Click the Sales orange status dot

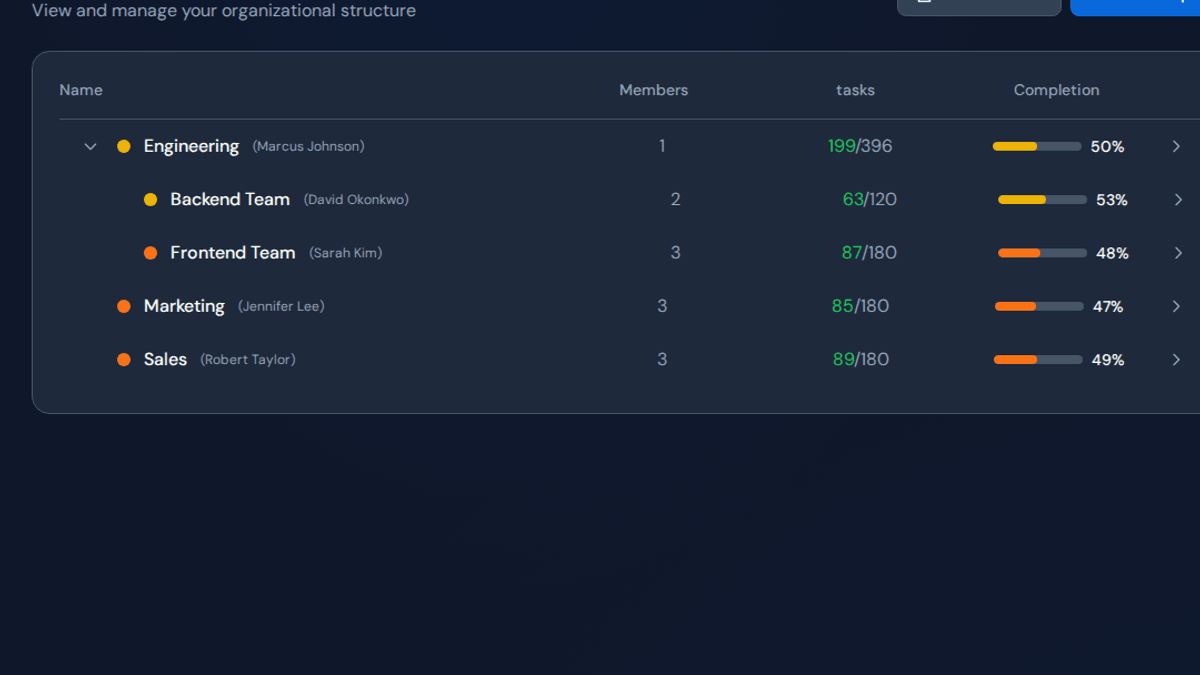click(x=124, y=360)
